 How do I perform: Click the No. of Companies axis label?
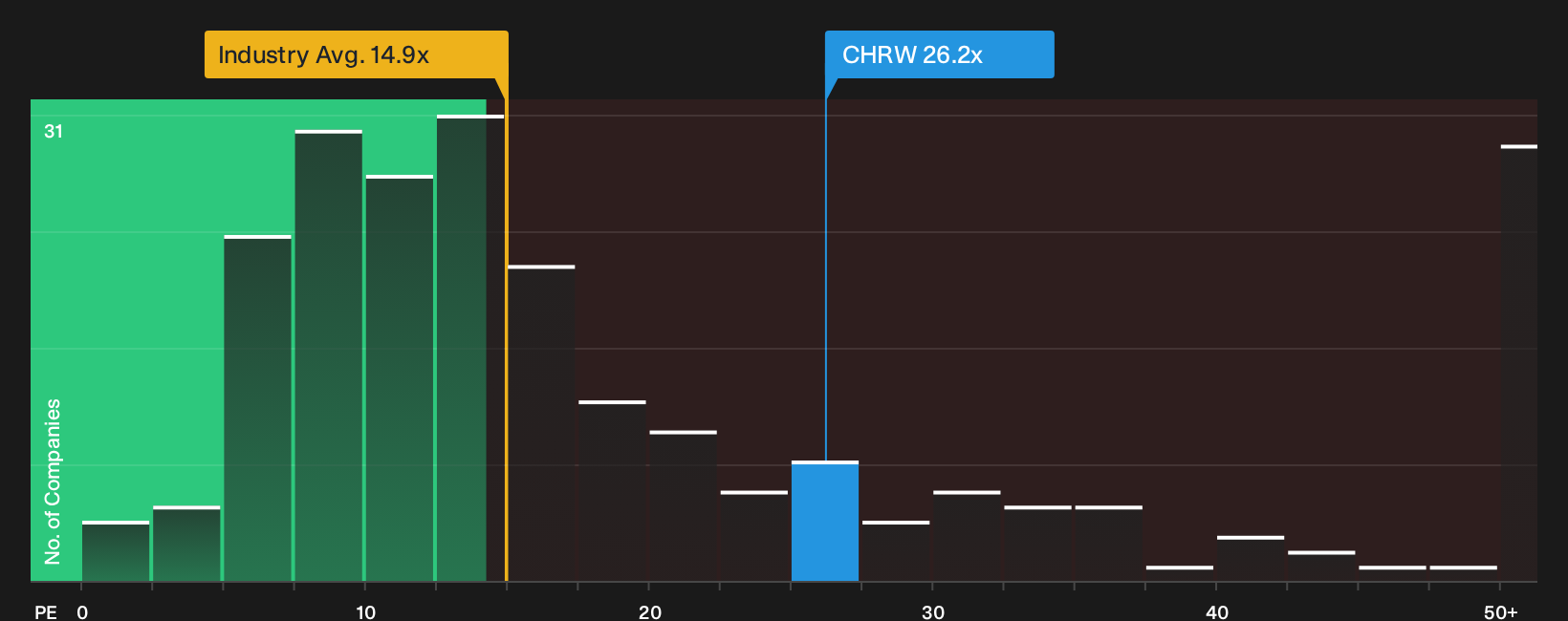pyautogui.click(x=53, y=482)
